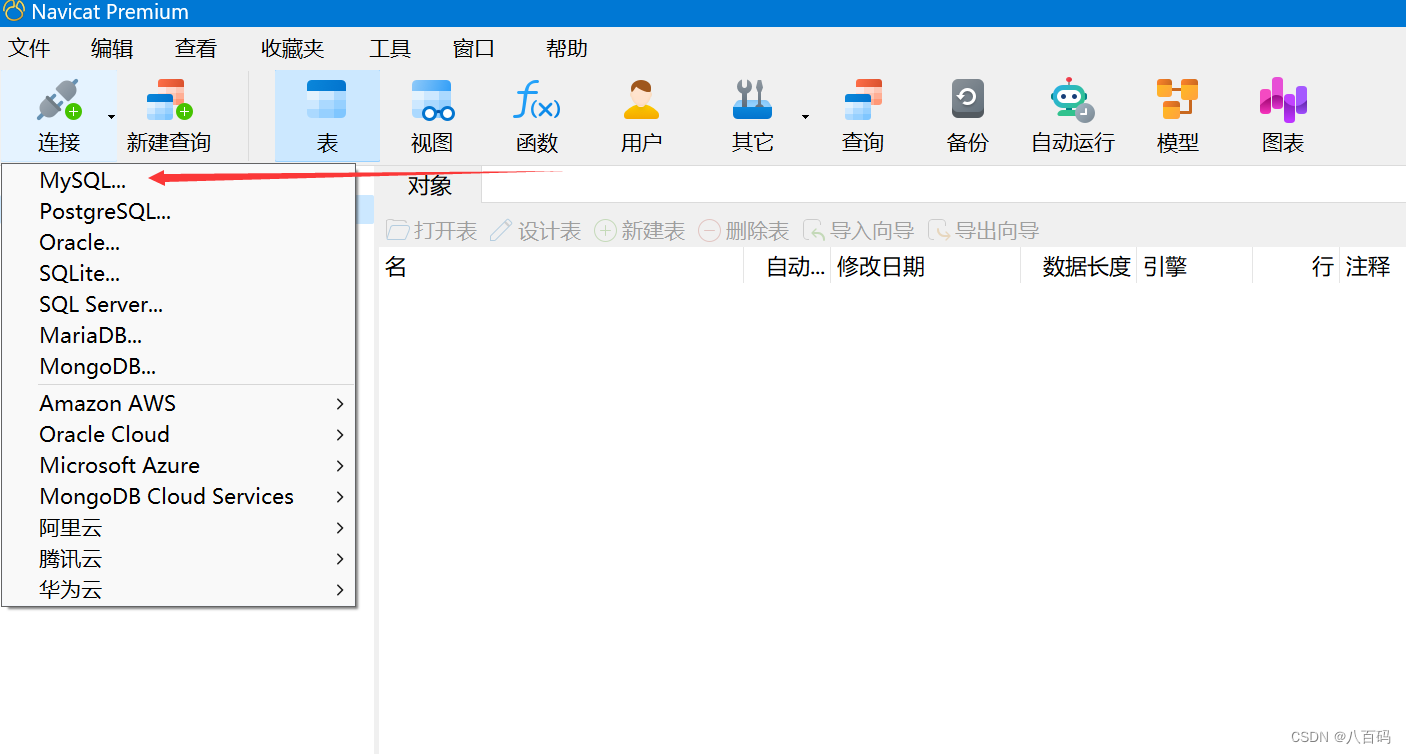This screenshot has height=754, width=1406.
Task: Choose MySQL... from the connection list
Action: (179, 180)
